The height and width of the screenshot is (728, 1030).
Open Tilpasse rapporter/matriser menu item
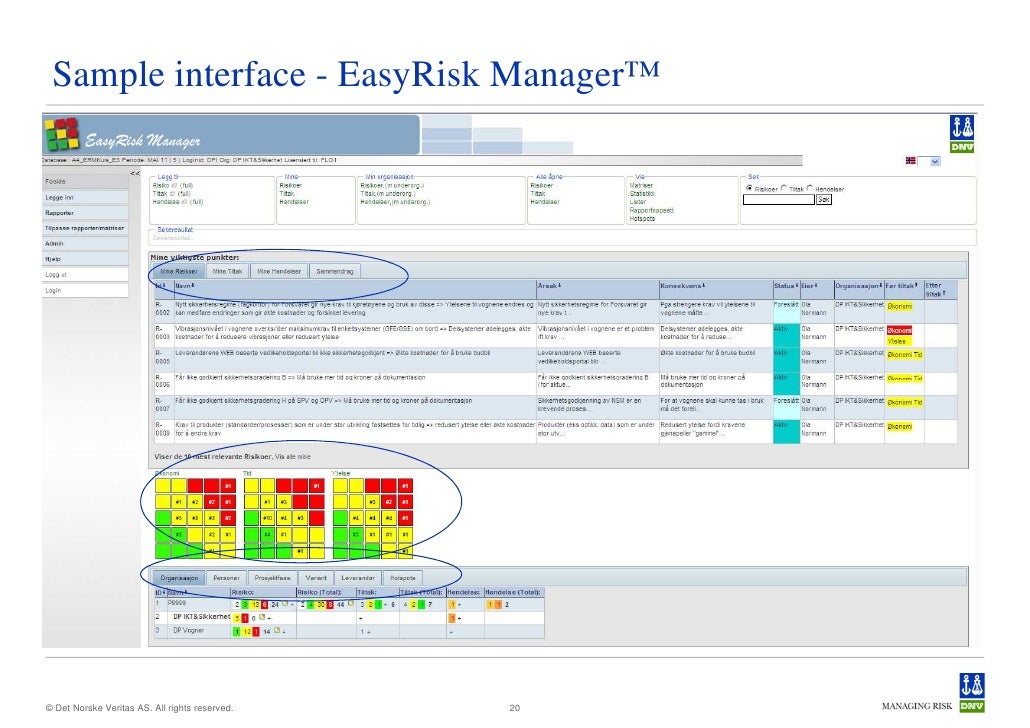point(85,228)
